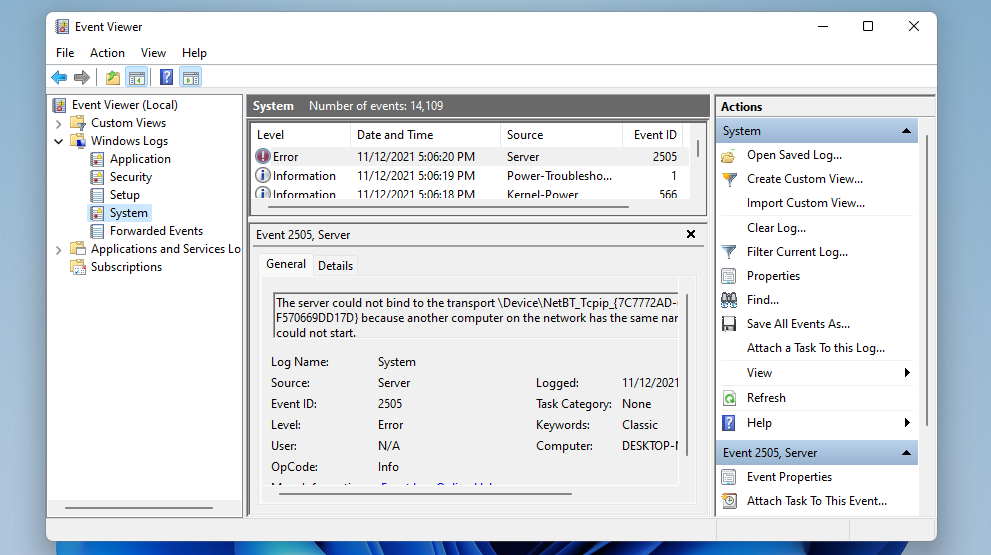Switch to the Details tab
Screen dimensions: 991x555
[336, 266]
